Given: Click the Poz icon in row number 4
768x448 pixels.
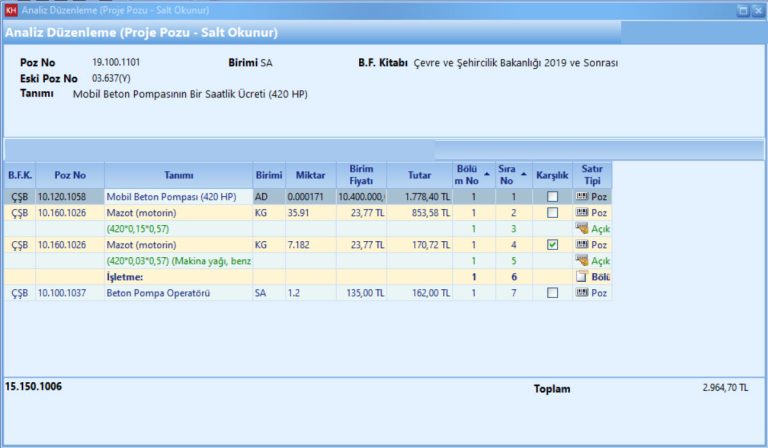Looking at the screenshot, I should pos(581,245).
